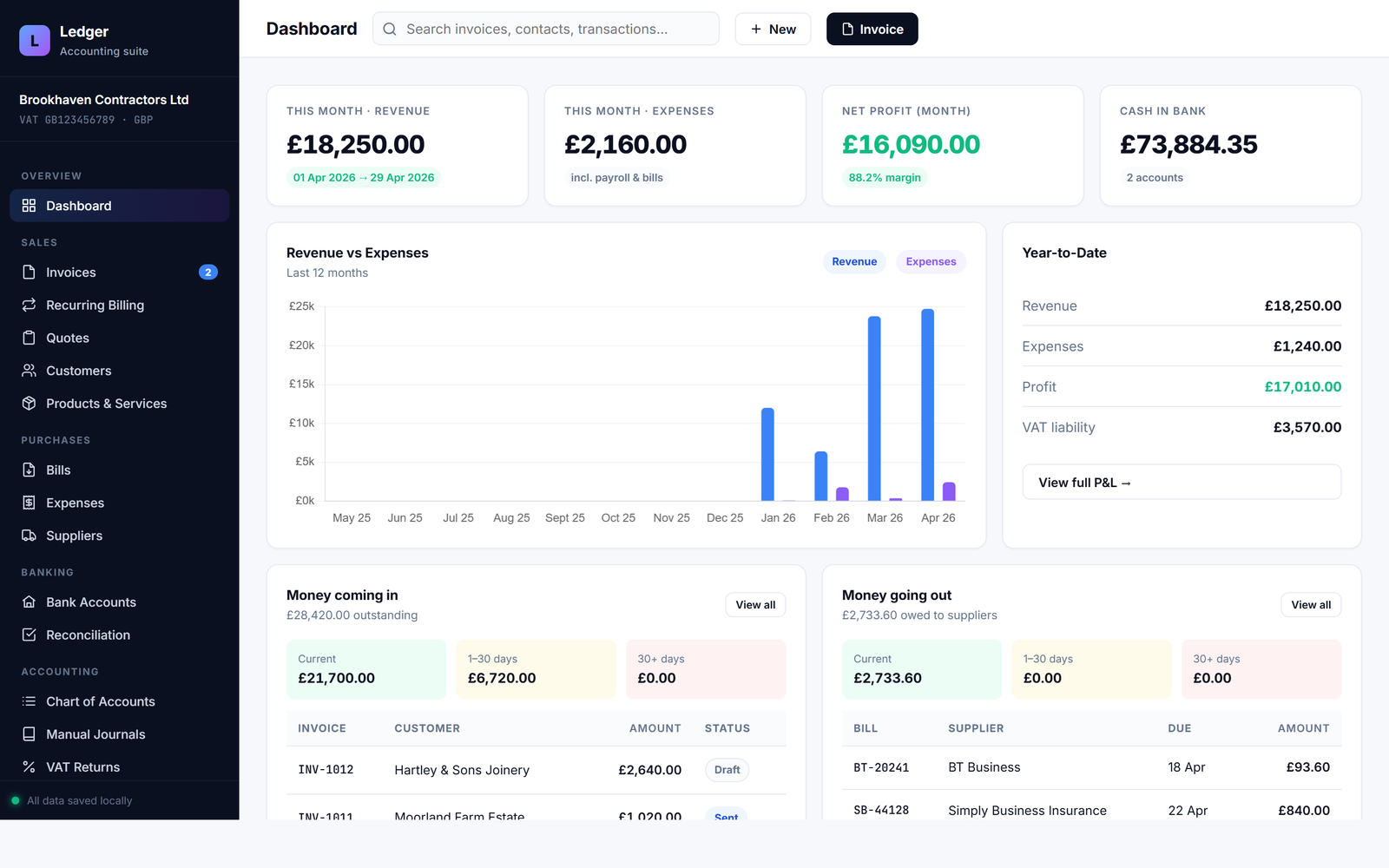Screen dimensions: 1389x868
Task: Toggle the Draft status on INV-1012
Action: tap(727, 770)
